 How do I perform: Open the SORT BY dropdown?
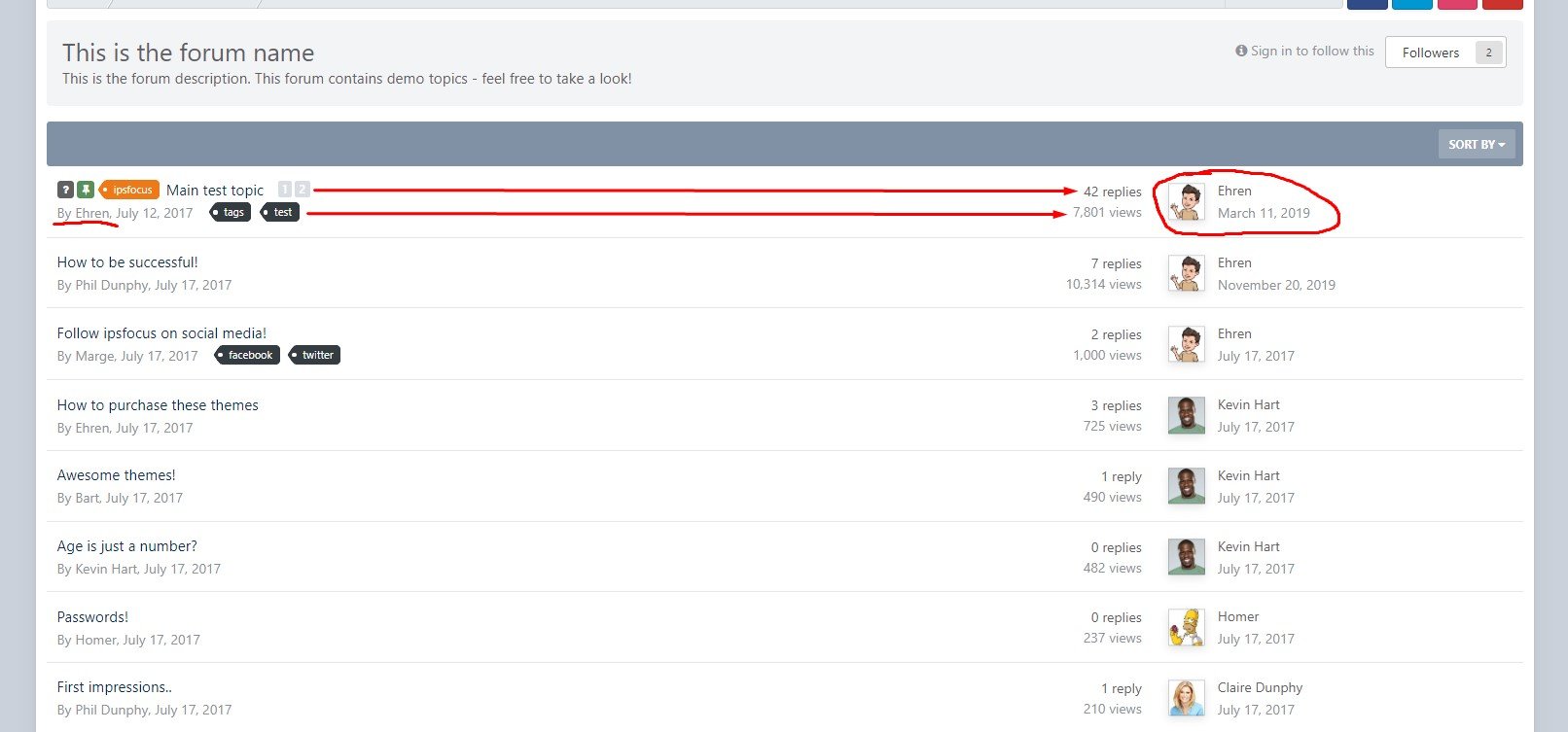click(1476, 144)
